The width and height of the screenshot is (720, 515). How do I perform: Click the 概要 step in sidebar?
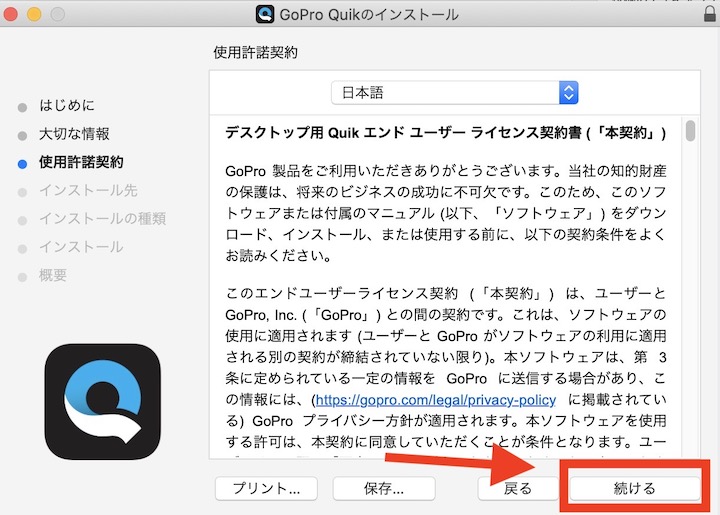click(53, 275)
